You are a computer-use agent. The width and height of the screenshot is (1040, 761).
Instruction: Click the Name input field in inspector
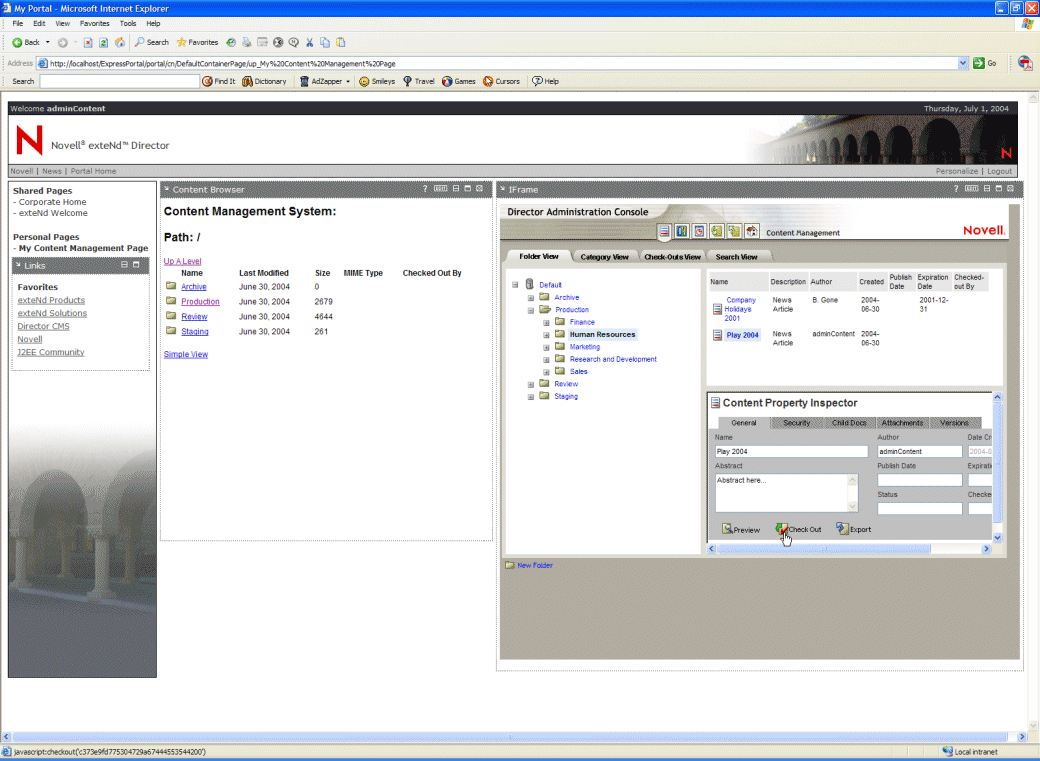[x=791, y=451]
